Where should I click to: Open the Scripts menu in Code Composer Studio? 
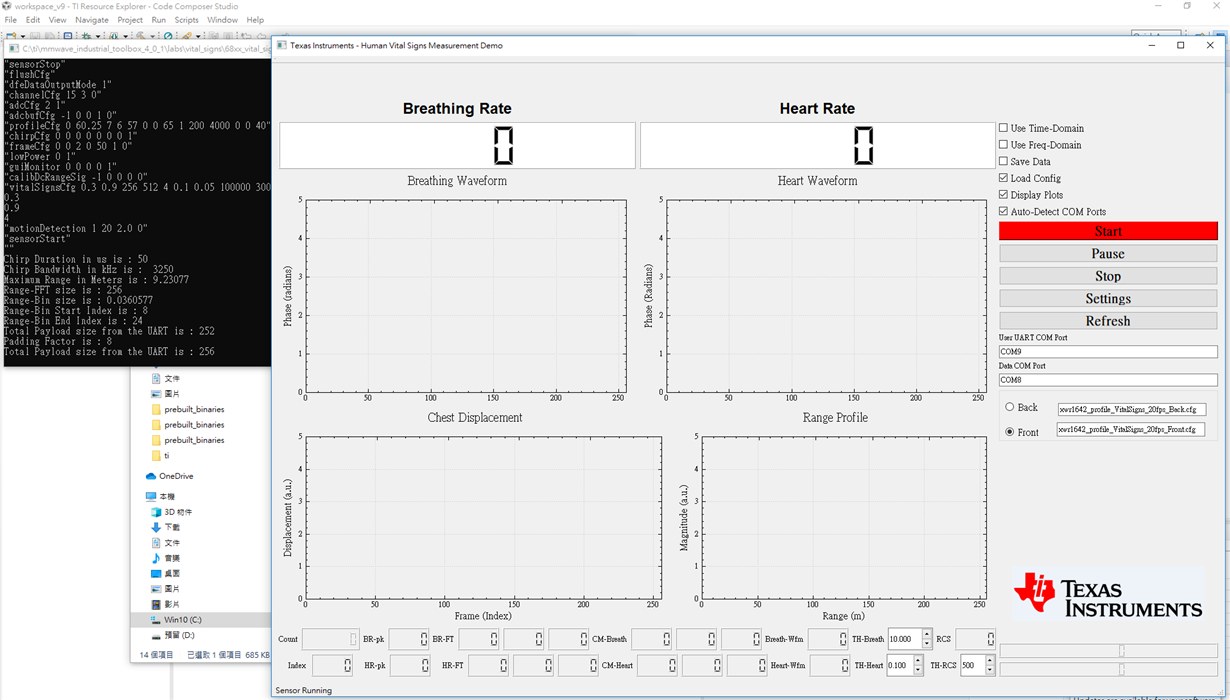pos(186,20)
